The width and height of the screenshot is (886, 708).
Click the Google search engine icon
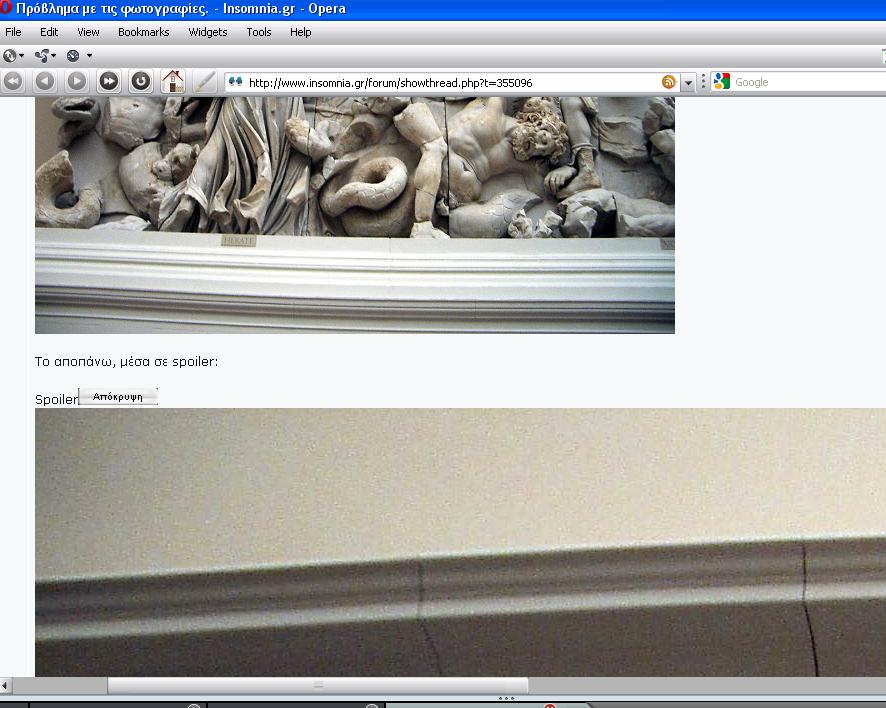click(722, 81)
